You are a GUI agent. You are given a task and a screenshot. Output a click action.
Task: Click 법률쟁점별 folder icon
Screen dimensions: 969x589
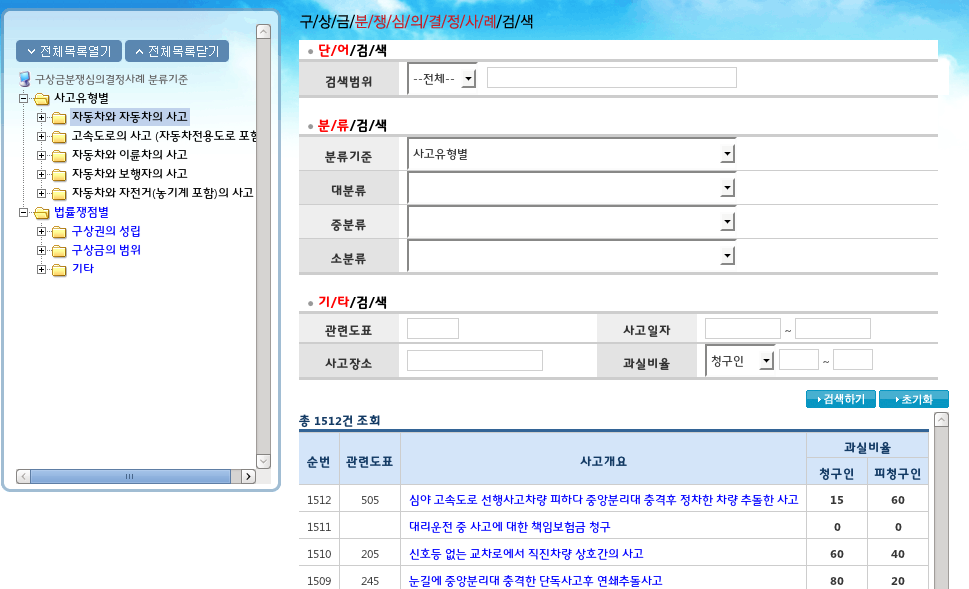coord(41,213)
